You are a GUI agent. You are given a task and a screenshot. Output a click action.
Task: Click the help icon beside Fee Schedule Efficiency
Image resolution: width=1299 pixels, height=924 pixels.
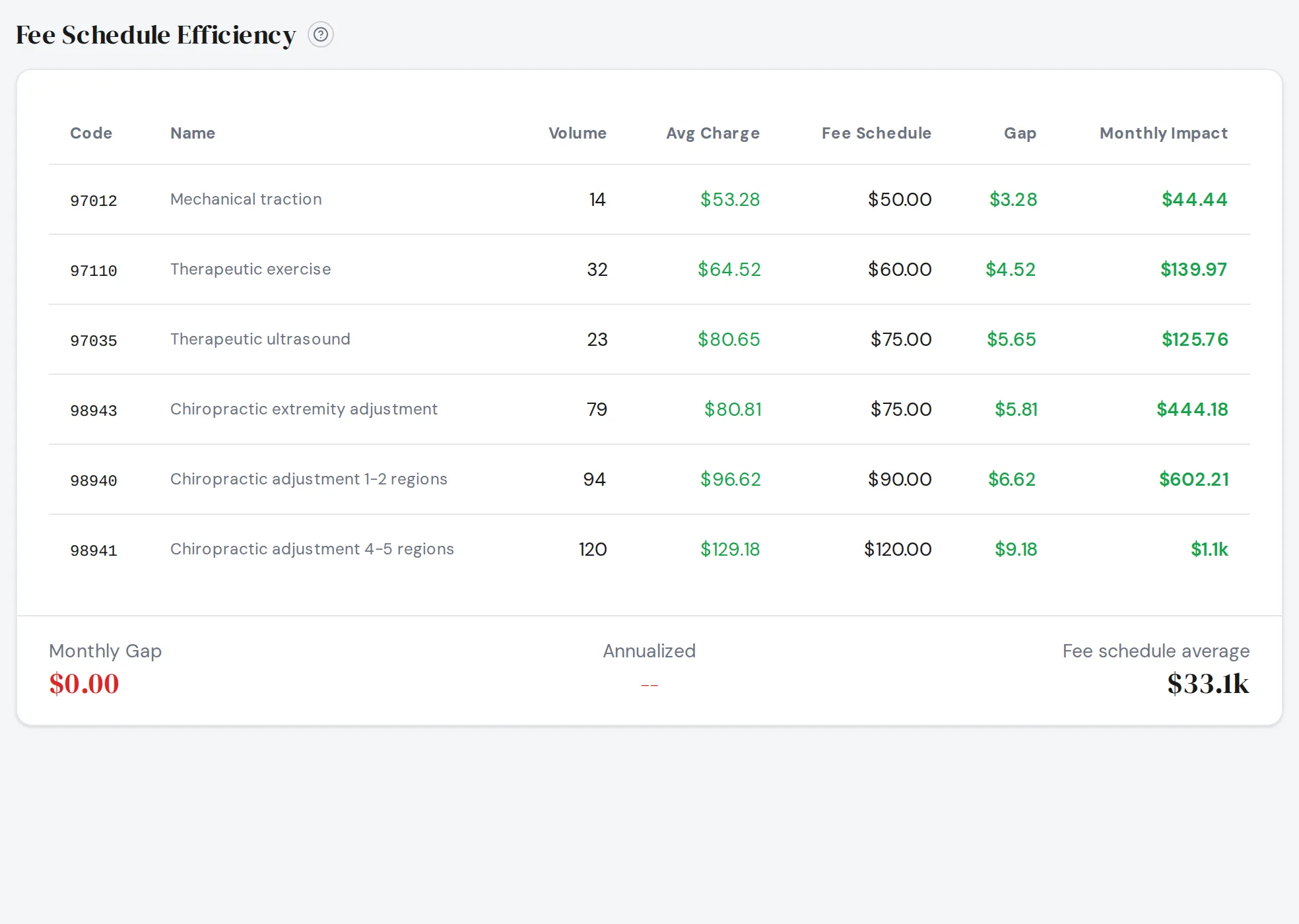tap(321, 34)
